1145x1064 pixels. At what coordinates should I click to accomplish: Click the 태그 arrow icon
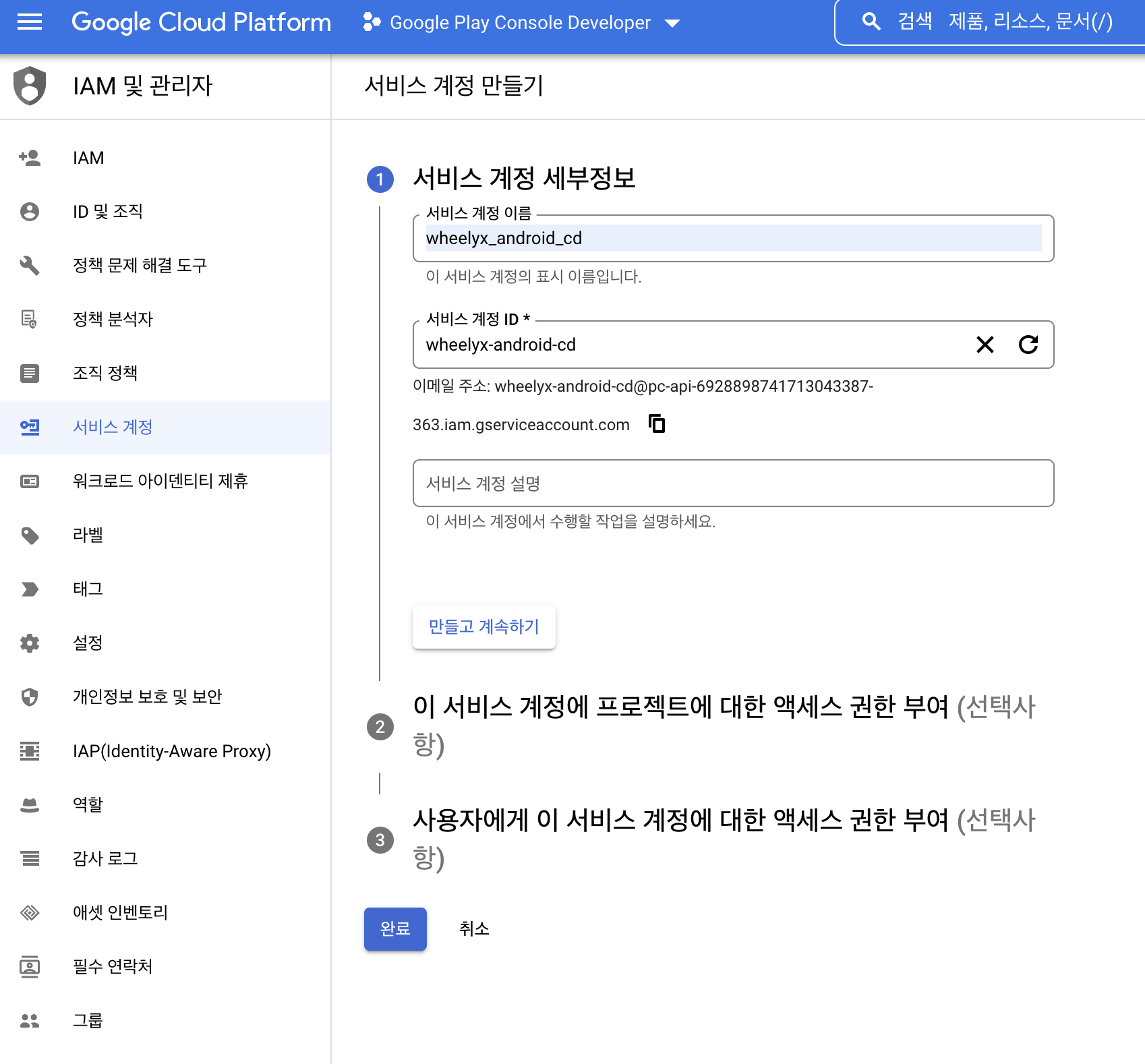coord(30,589)
